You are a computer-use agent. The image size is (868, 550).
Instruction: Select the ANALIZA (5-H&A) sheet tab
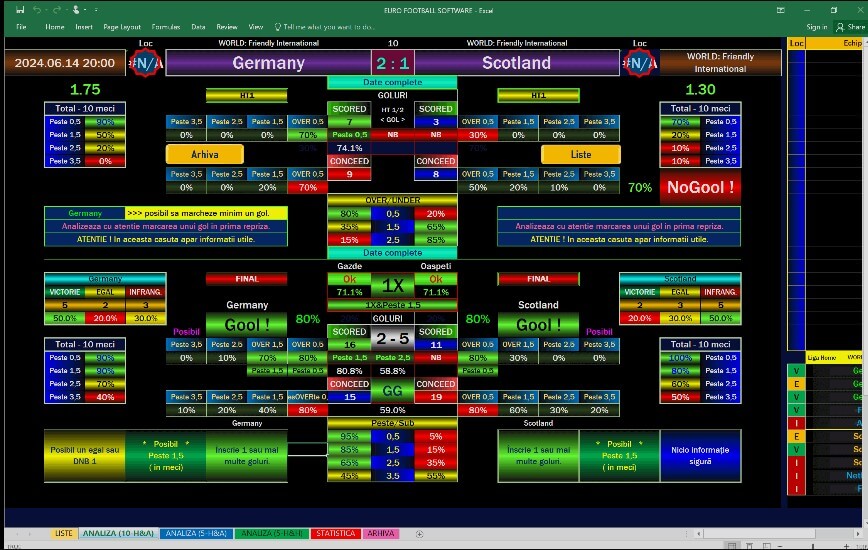[196, 533]
